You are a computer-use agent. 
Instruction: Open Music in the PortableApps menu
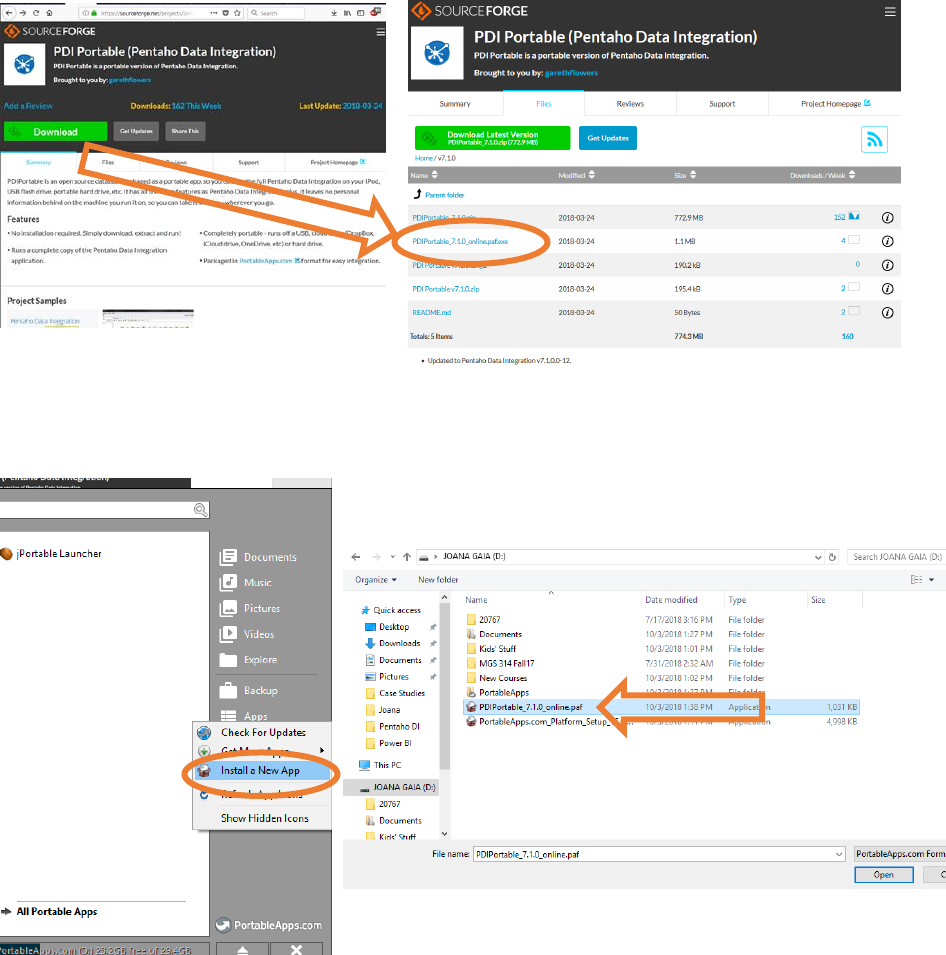246,582
